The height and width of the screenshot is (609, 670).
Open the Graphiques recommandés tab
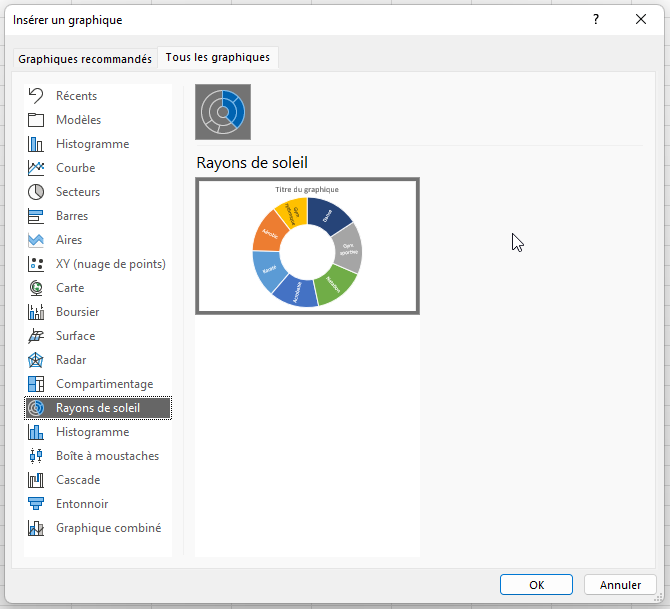click(x=85, y=59)
